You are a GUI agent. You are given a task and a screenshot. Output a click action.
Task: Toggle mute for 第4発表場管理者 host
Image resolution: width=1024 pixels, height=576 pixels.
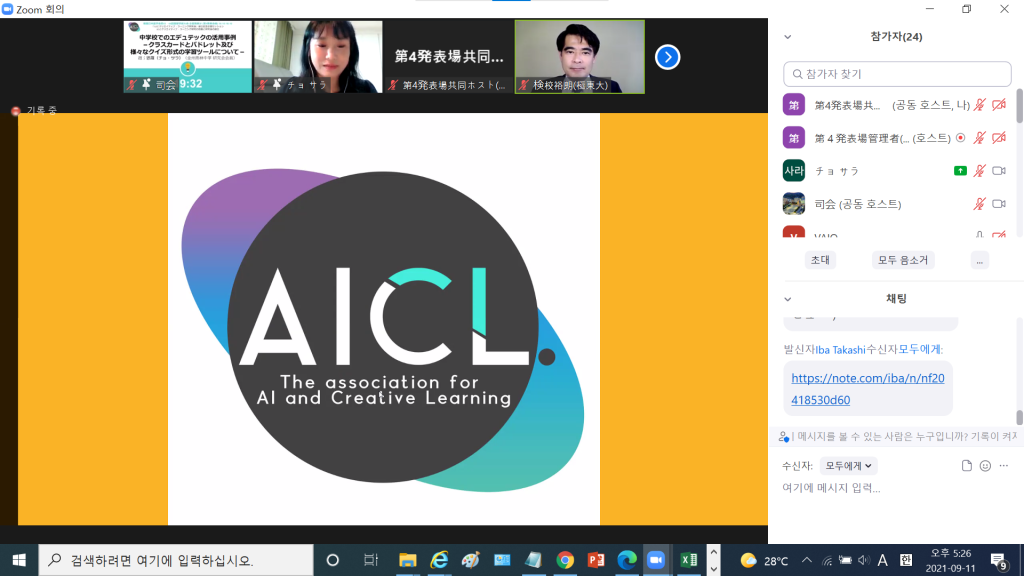pos(979,138)
